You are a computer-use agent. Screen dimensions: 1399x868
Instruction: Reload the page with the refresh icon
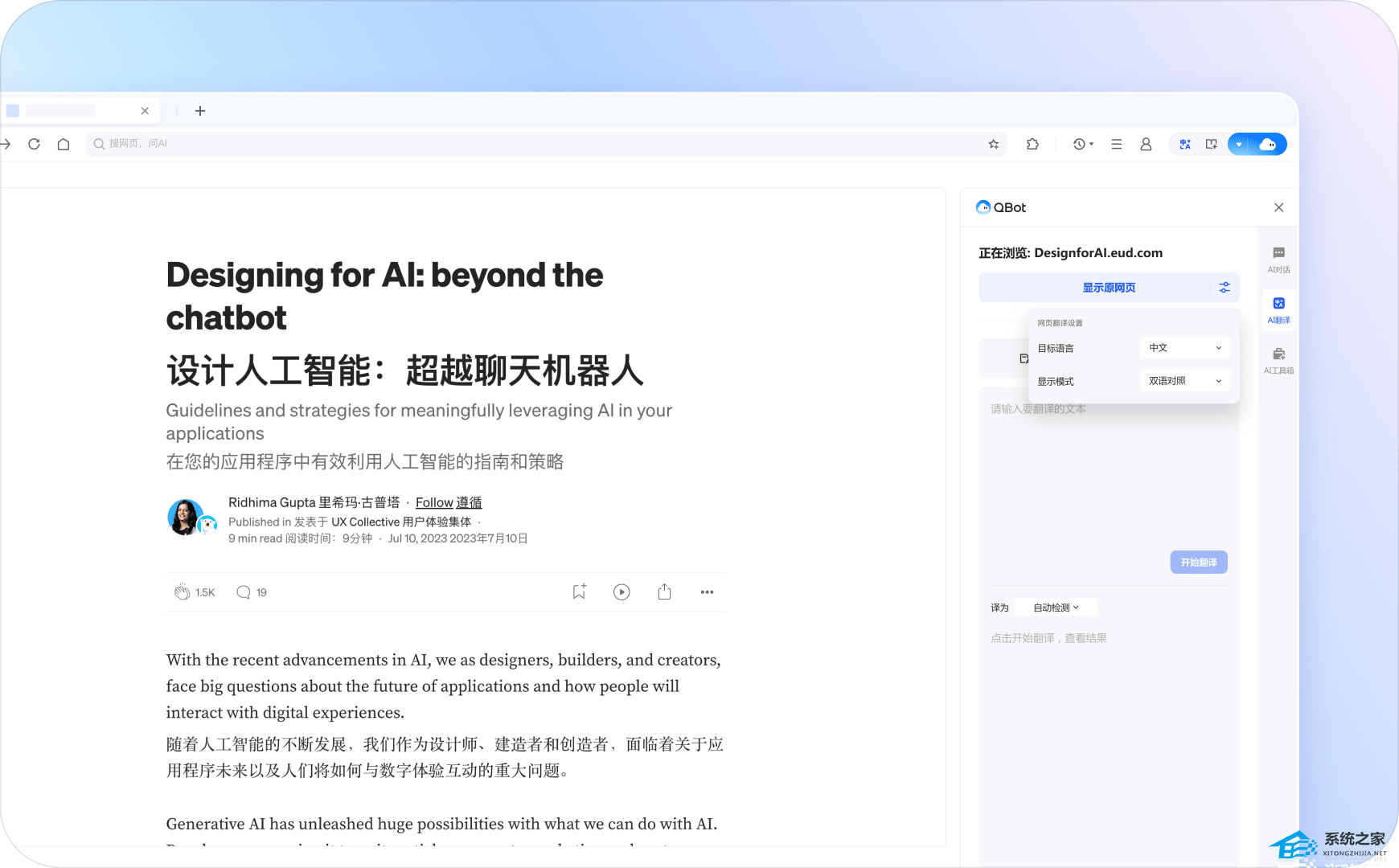(x=34, y=144)
